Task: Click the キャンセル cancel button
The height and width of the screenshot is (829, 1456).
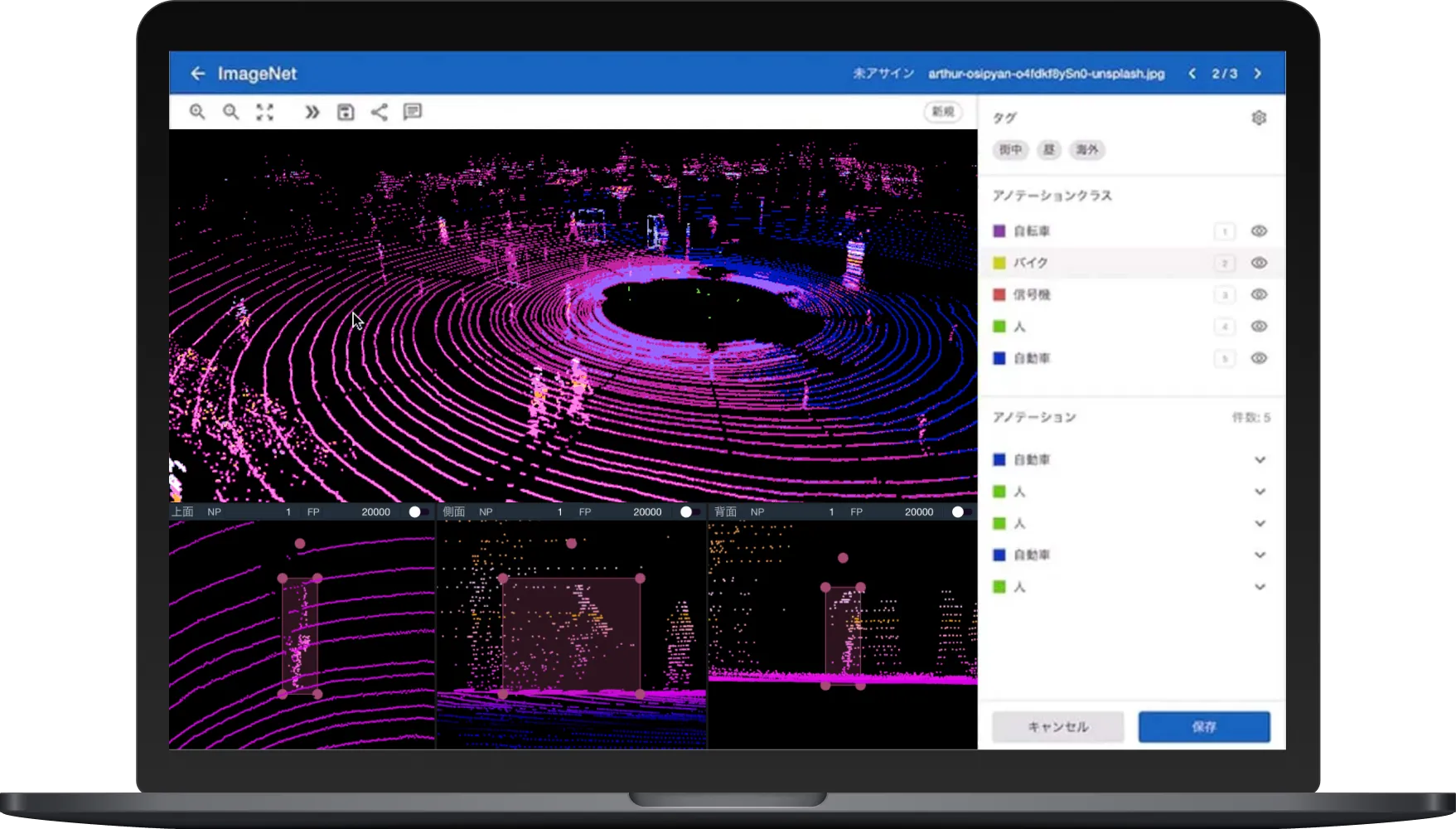Action: pyautogui.click(x=1057, y=727)
